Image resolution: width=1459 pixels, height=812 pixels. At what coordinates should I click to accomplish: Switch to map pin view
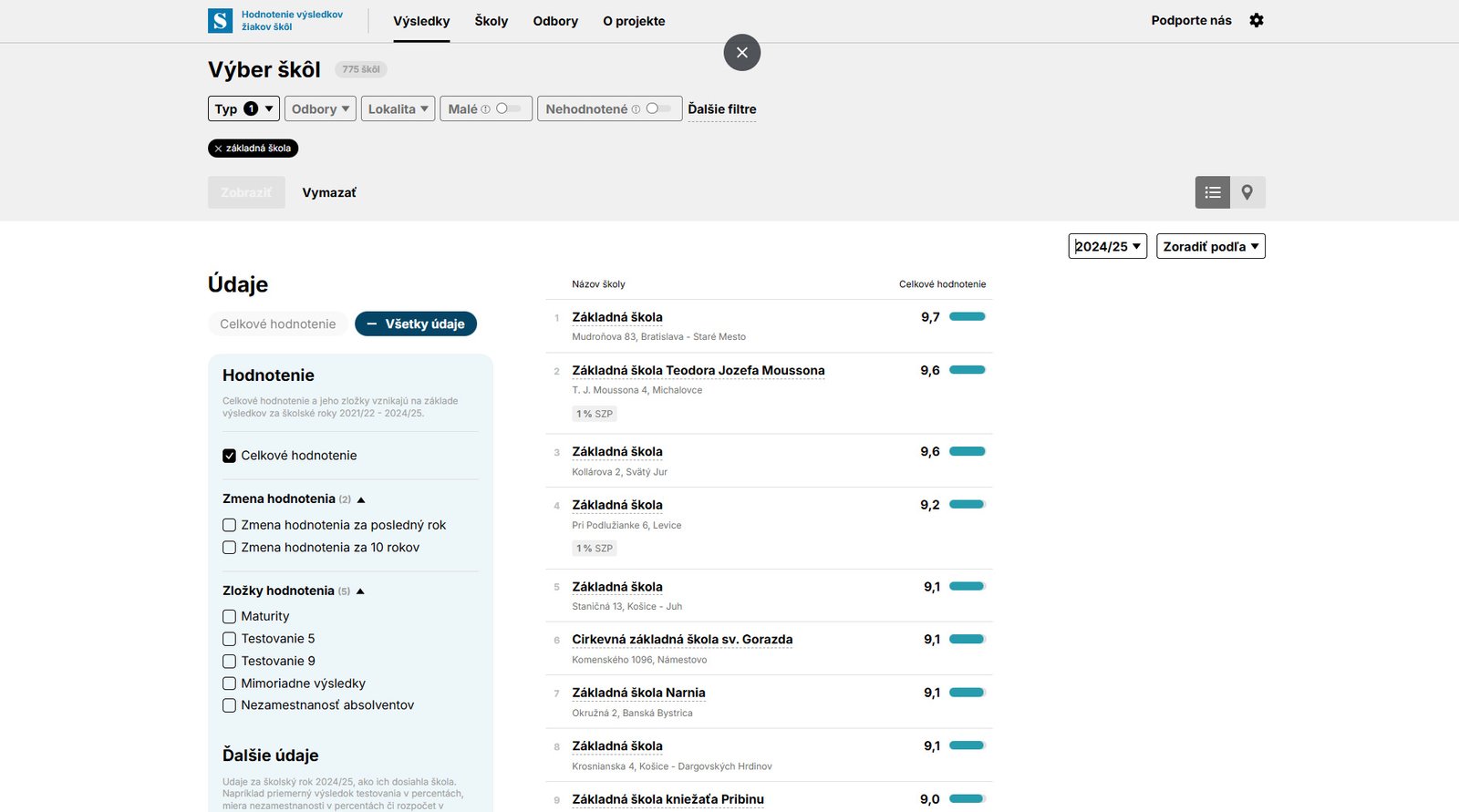point(1247,192)
